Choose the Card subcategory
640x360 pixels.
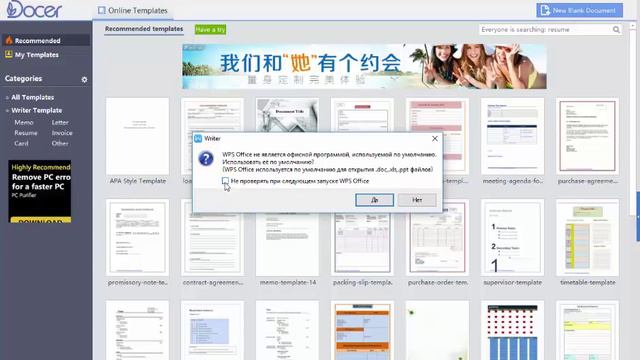click(21, 143)
